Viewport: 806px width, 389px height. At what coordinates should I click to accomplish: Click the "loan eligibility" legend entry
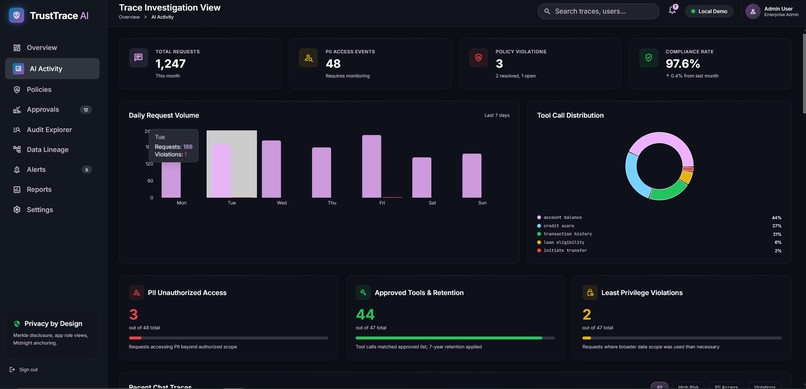561,243
